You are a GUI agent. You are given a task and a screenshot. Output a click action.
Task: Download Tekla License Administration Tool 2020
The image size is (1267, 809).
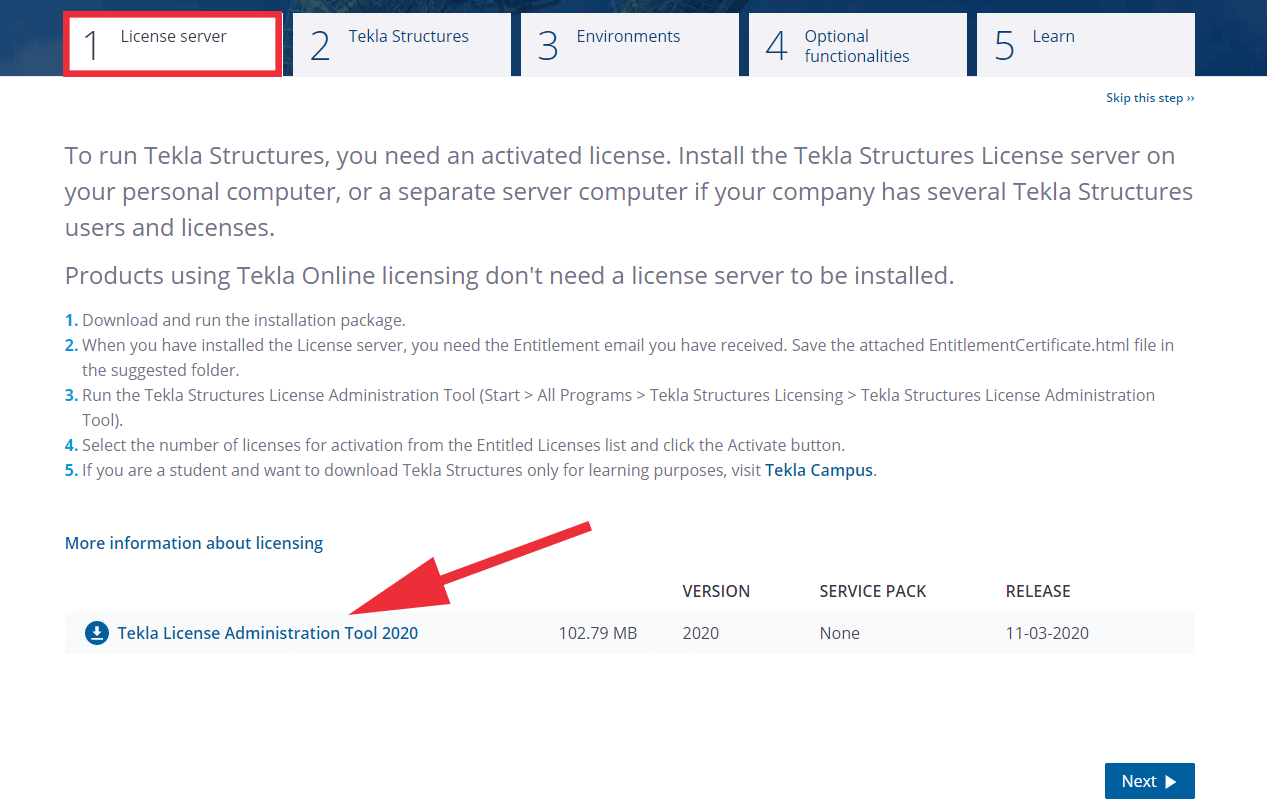point(268,633)
